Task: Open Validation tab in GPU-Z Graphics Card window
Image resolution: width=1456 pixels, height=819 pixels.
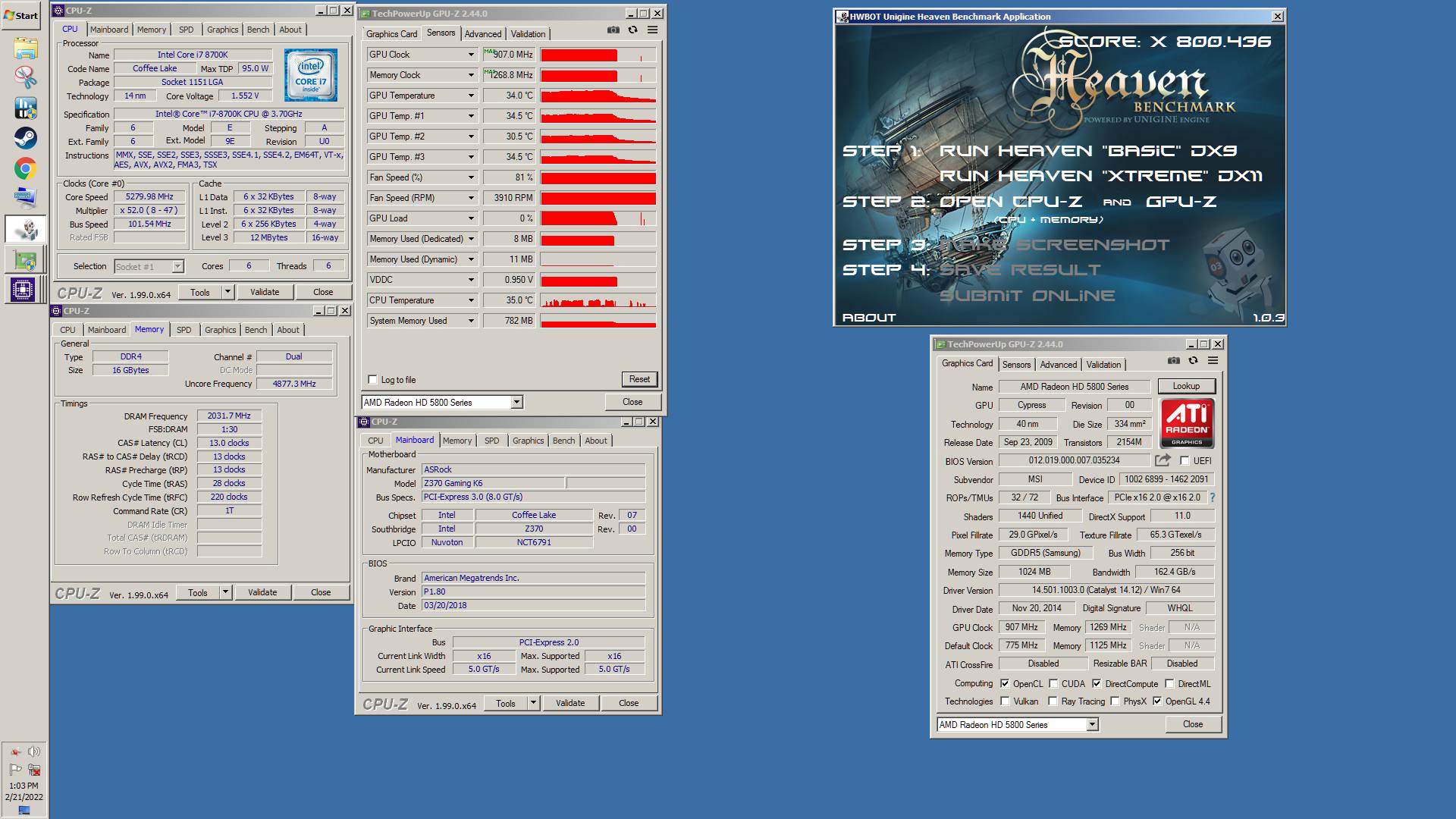Action: tap(1103, 365)
